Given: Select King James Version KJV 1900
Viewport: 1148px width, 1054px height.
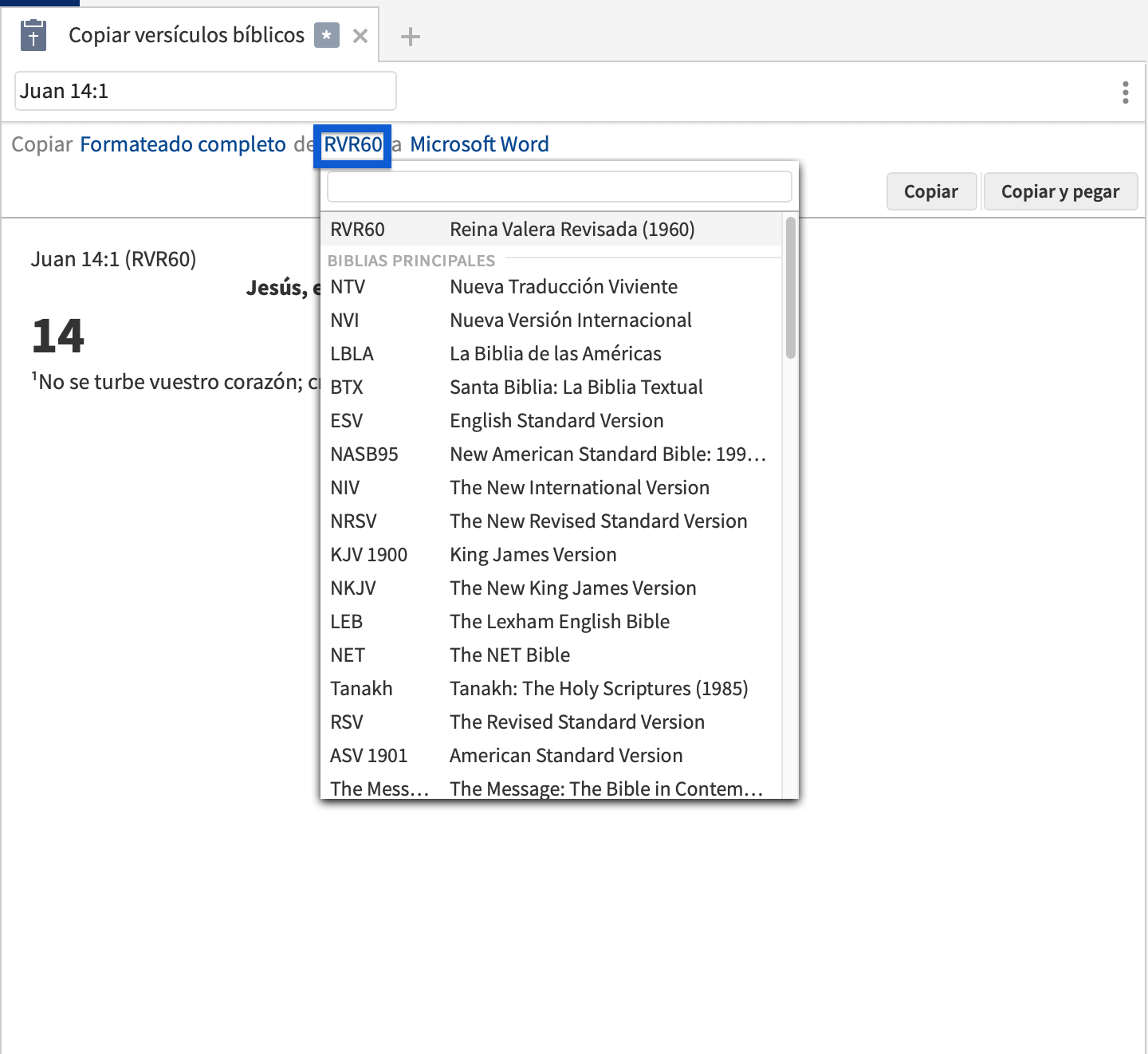Looking at the screenshot, I should point(550,555).
